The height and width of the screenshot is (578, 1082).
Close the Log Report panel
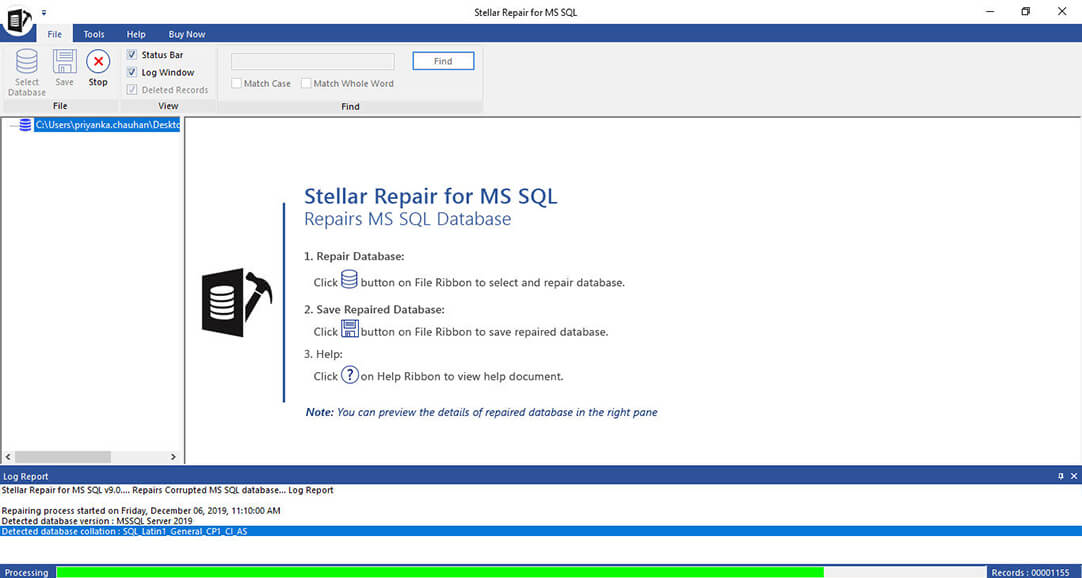click(1072, 477)
